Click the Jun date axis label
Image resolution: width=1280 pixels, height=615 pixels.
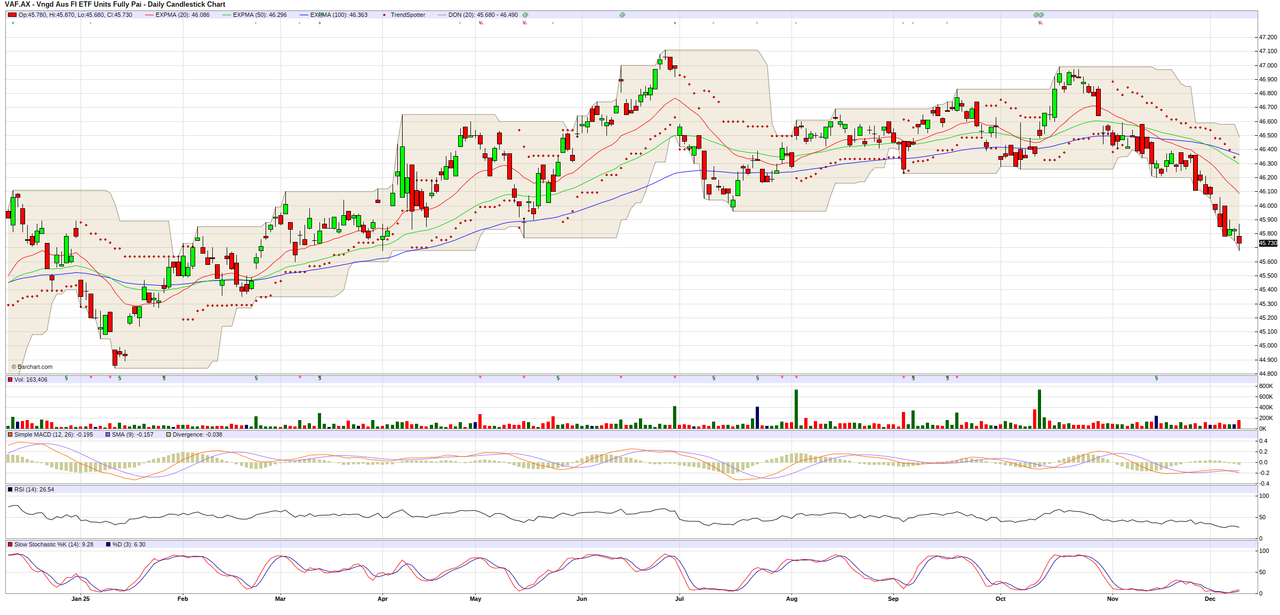coord(582,599)
